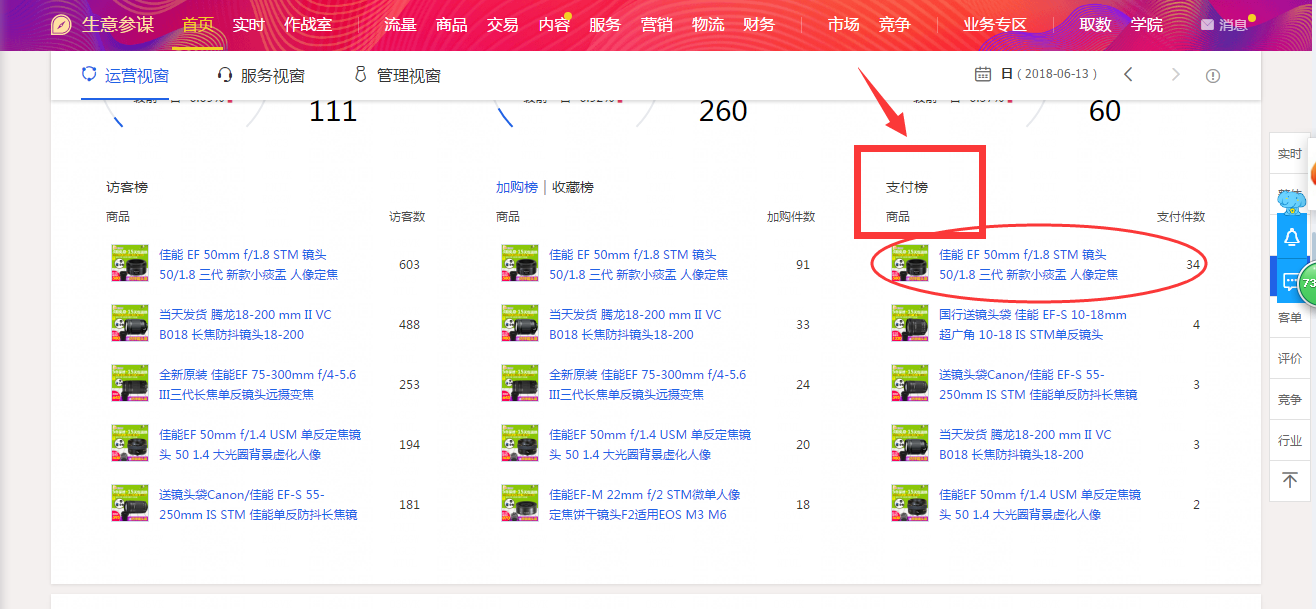This screenshot has height=609, width=1316.
Task: Open 学院 in top navigation
Action: coord(1147,25)
